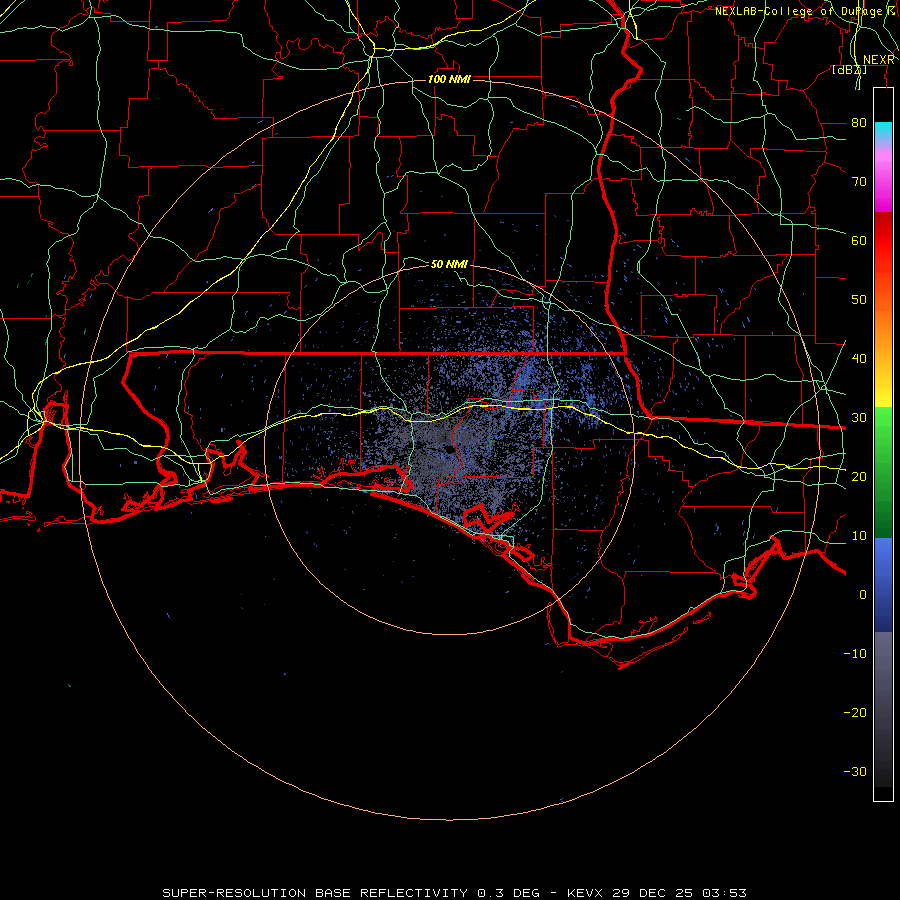The image size is (900, 900).
Task: Click the 30 value on dBZ scale
Action: pyautogui.click(x=859, y=417)
